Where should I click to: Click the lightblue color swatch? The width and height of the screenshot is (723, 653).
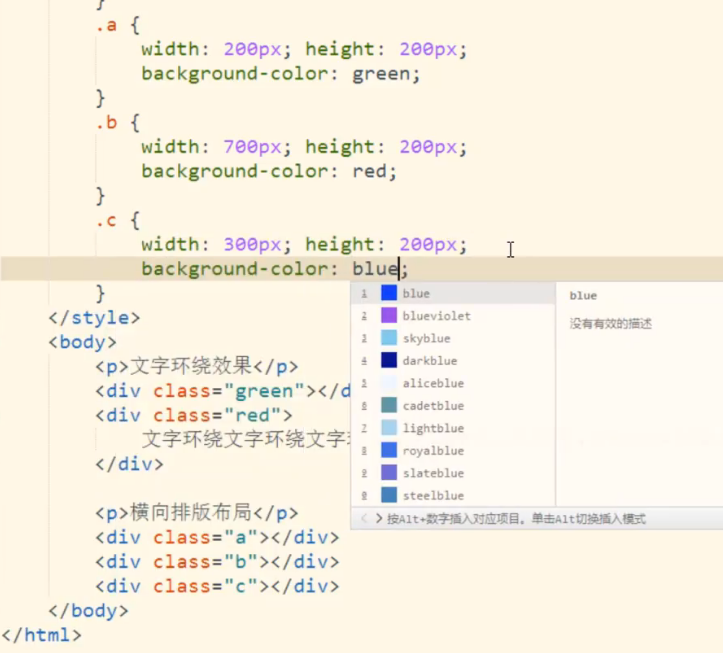(x=389, y=428)
